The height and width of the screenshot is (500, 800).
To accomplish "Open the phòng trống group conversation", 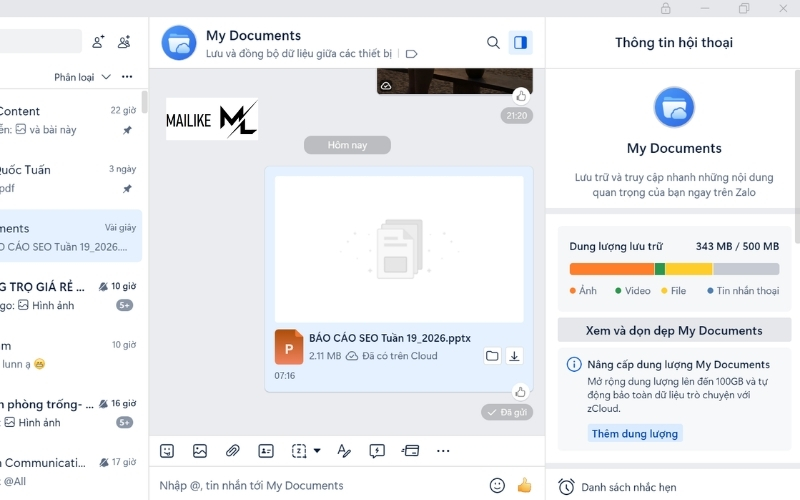I will [x=71, y=413].
